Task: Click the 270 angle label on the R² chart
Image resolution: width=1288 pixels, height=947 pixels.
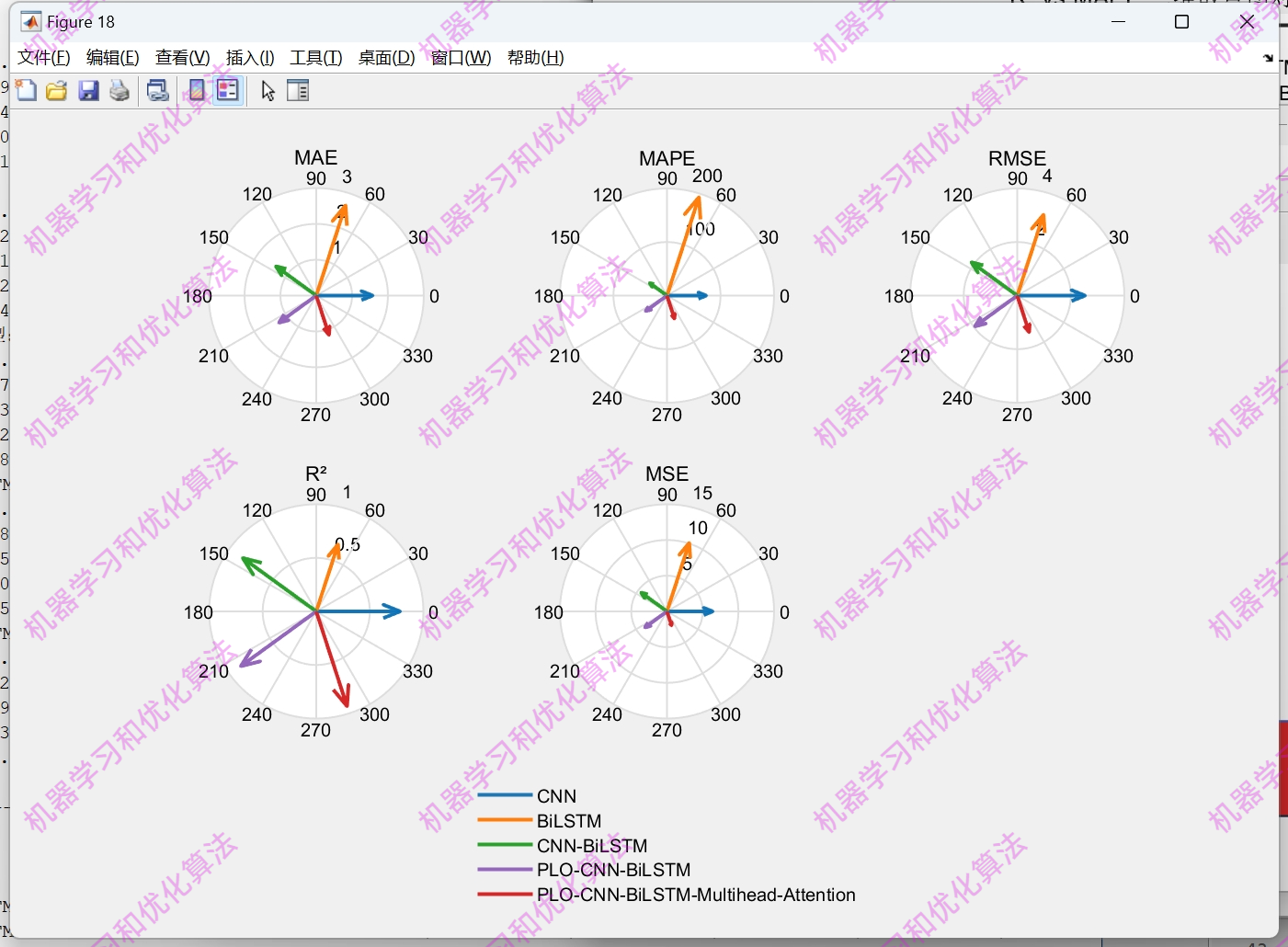Action: coord(315,730)
